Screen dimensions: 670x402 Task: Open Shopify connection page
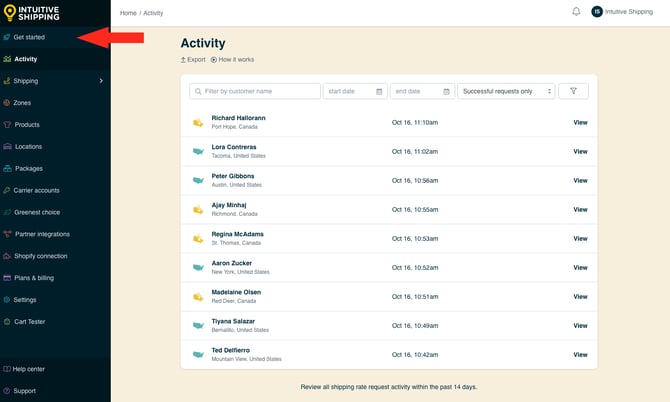(x=41, y=256)
